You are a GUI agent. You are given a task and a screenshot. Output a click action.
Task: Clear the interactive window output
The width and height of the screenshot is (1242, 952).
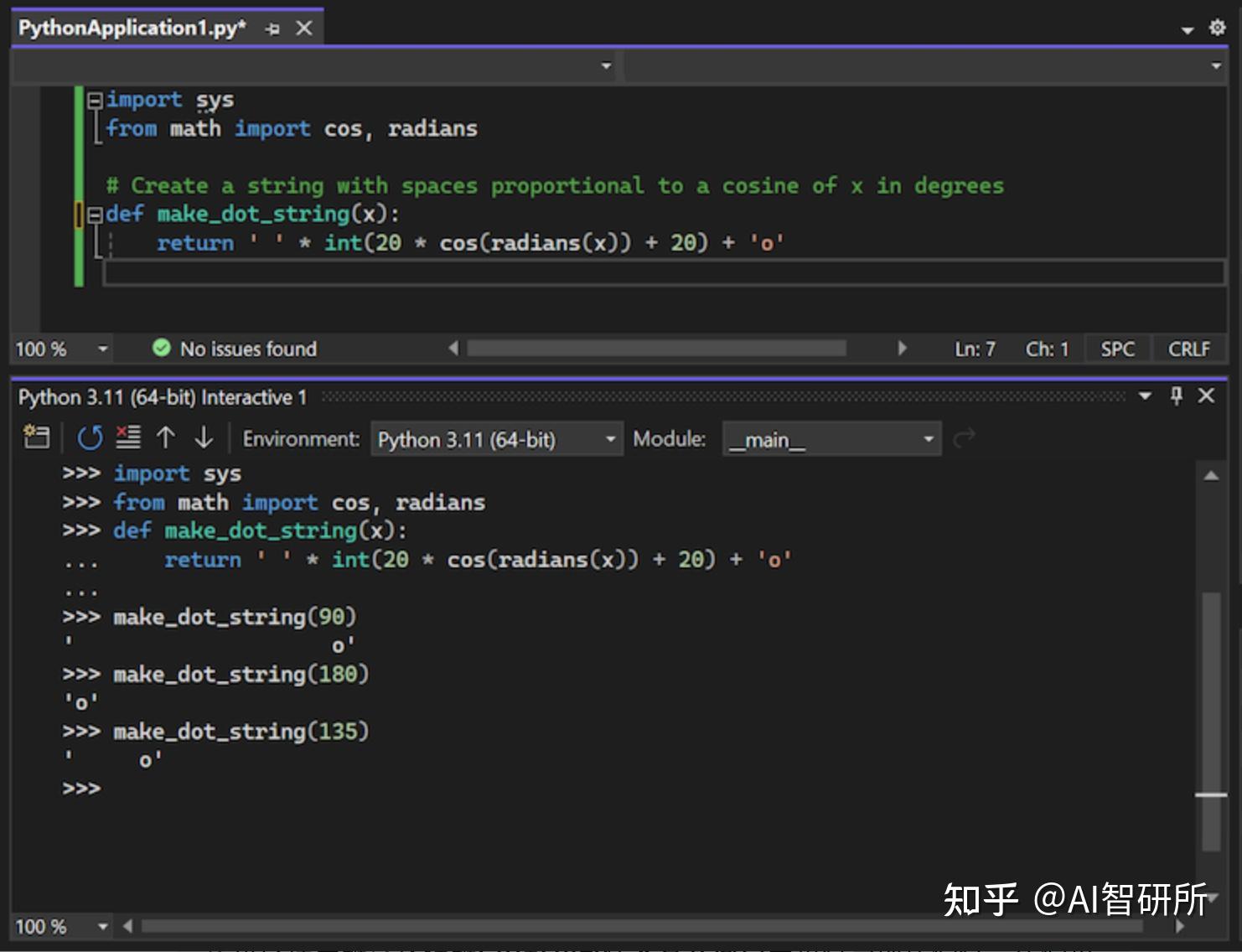pyautogui.click(x=128, y=437)
